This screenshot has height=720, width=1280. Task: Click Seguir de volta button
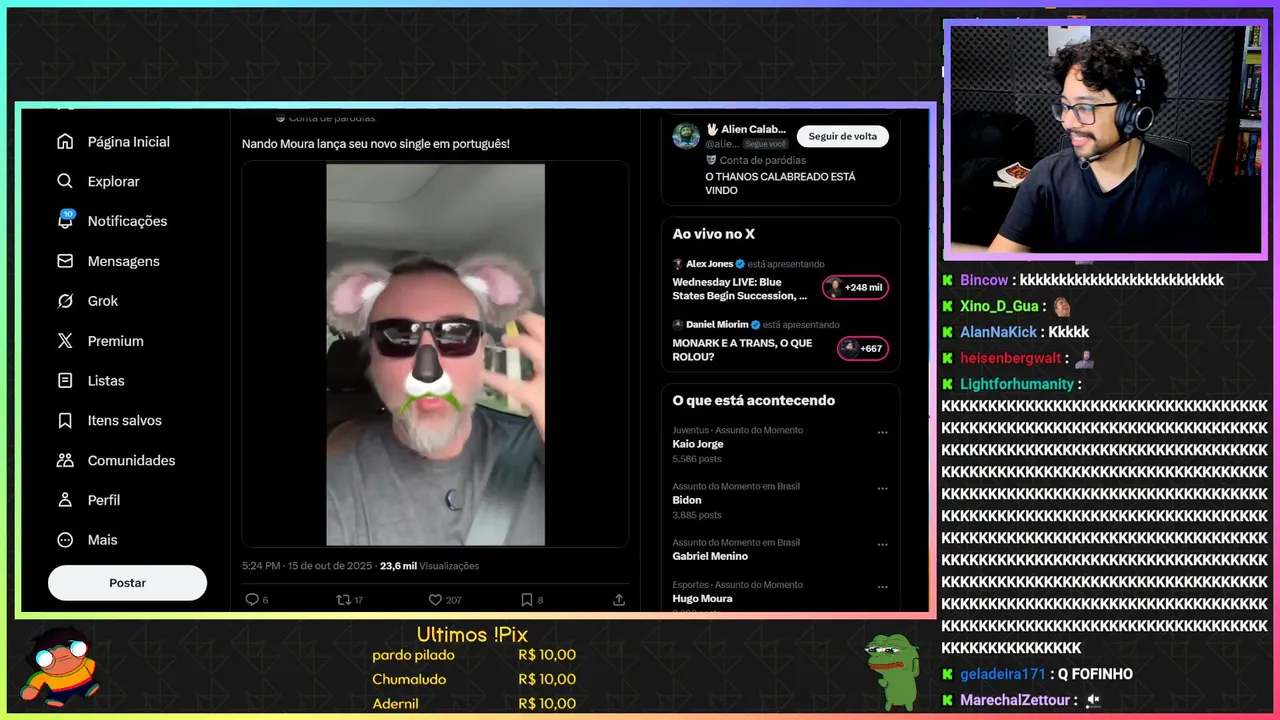click(843, 136)
